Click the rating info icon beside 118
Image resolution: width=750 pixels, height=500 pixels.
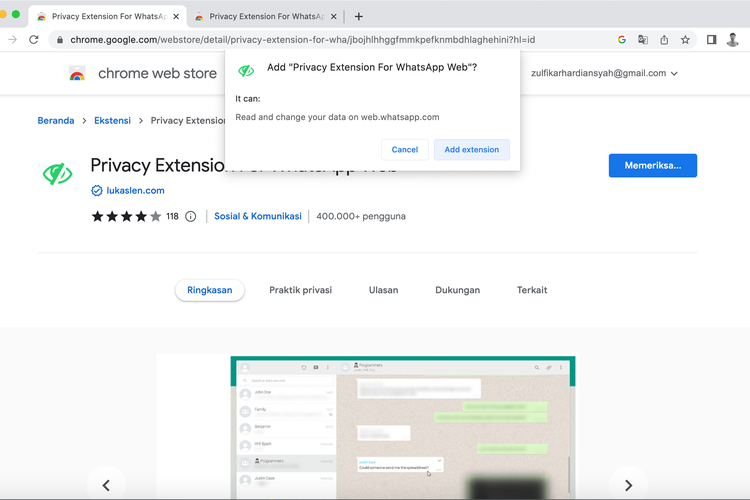[191, 216]
